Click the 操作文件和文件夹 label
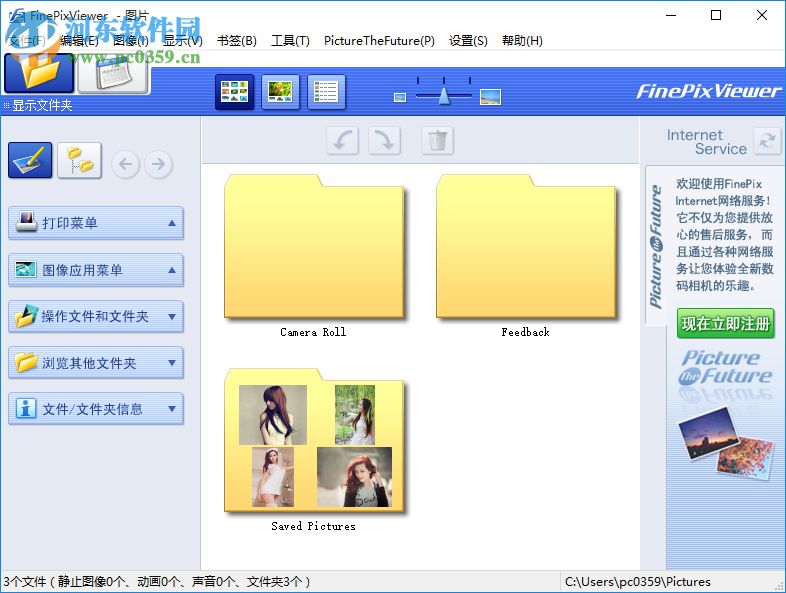Screen dimensions: 786x593 point(95,317)
